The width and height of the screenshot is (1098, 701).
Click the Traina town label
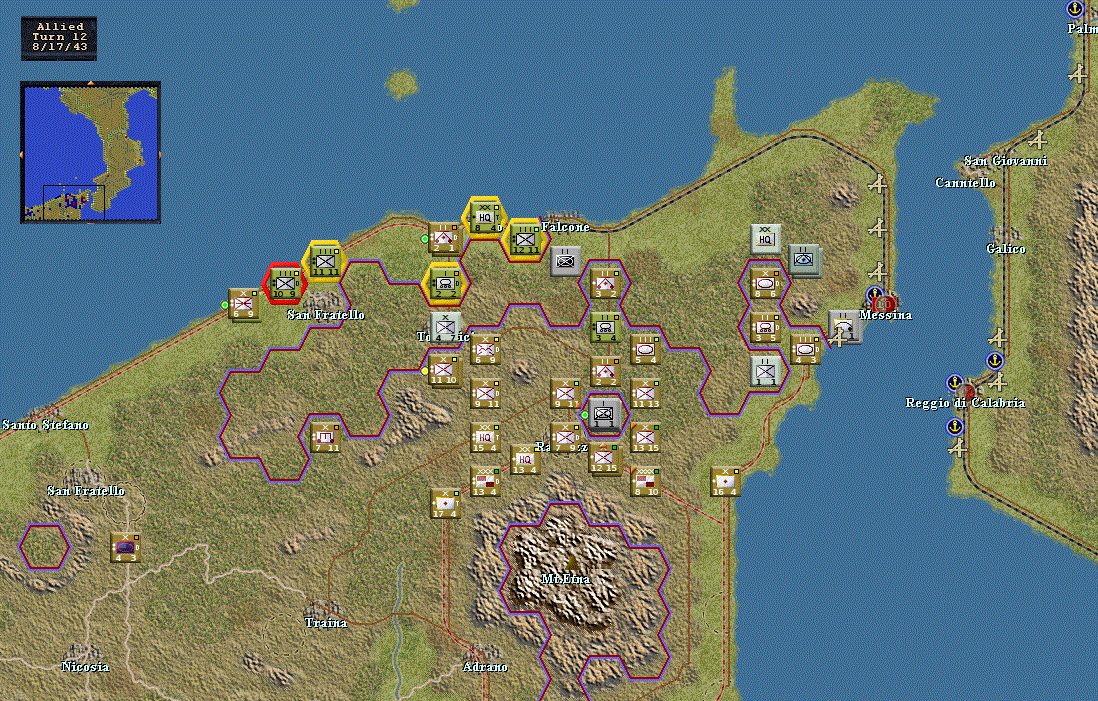click(326, 623)
